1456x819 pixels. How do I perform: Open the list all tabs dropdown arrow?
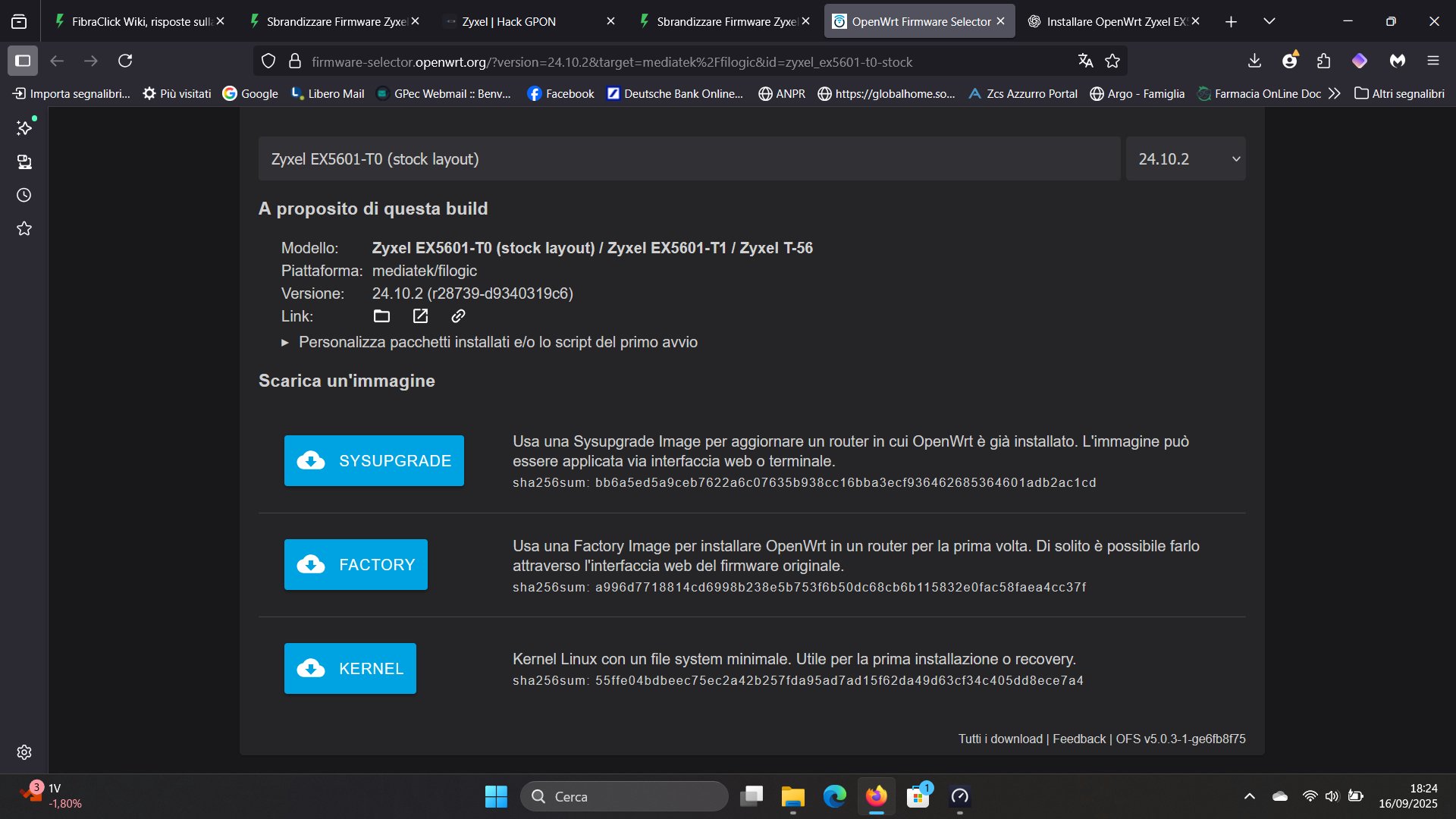[x=1269, y=21]
